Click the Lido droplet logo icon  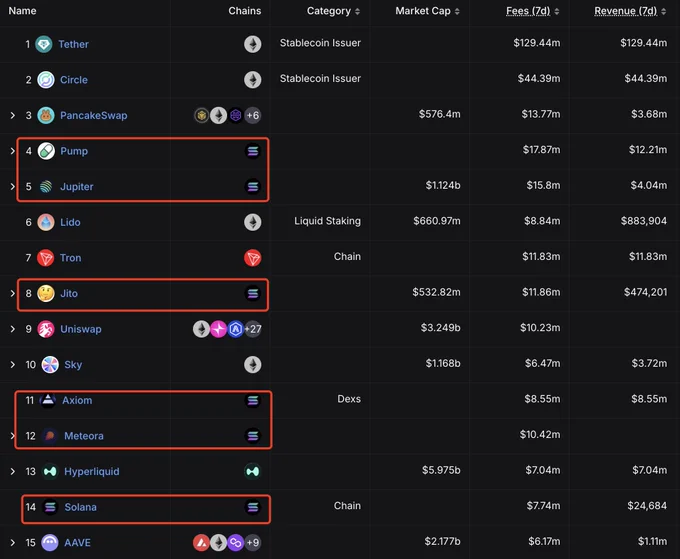coord(46,222)
